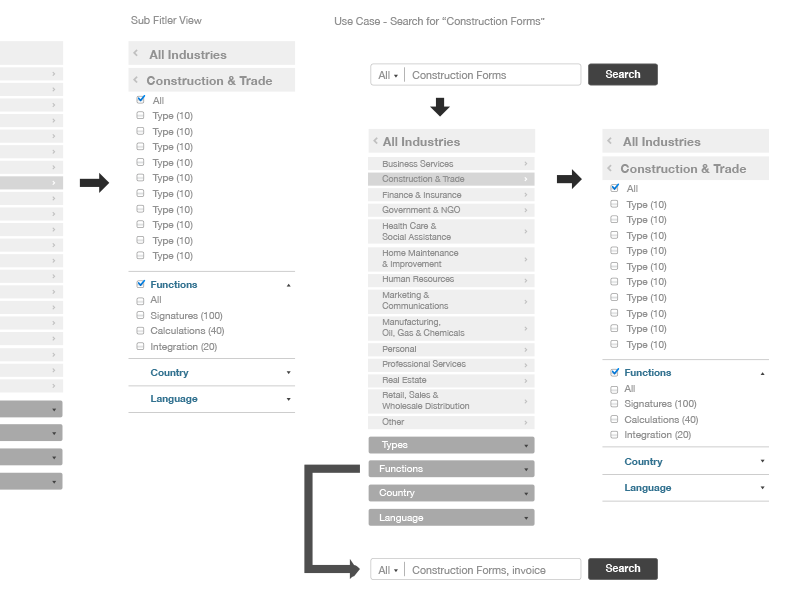Click back chevron beside Construction & Trade in Sub Filter View
This screenshot has height=600, width=800.
(x=135, y=80)
